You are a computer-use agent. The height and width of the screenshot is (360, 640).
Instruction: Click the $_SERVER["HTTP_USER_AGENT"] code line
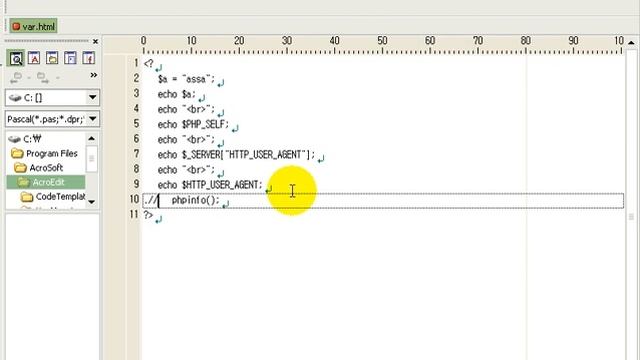tap(236, 154)
